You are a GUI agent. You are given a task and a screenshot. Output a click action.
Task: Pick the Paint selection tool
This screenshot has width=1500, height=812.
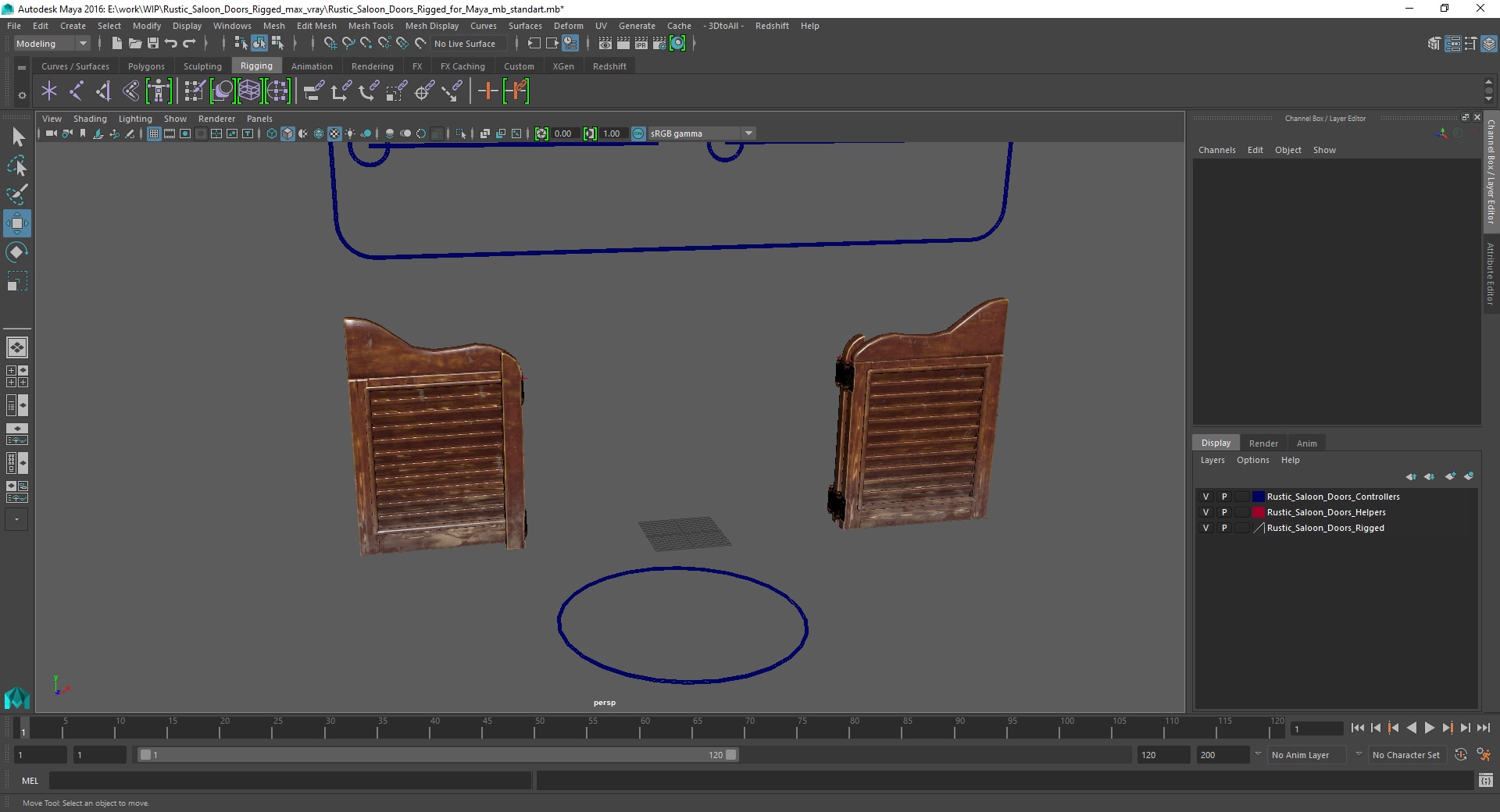pyautogui.click(x=17, y=194)
